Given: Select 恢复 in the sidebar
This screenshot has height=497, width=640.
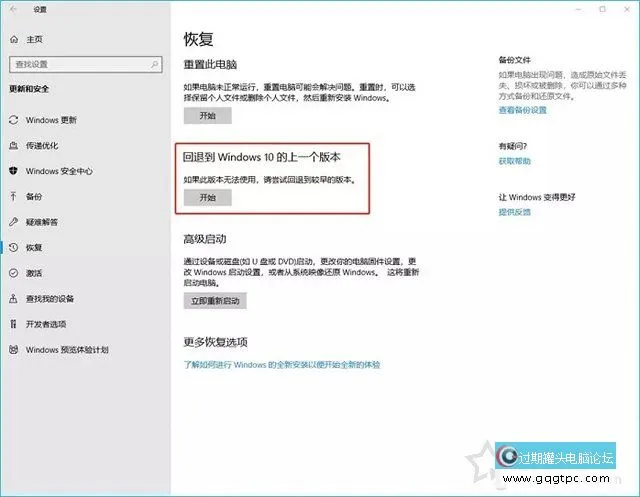Looking at the screenshot, I should click(34, 247).
